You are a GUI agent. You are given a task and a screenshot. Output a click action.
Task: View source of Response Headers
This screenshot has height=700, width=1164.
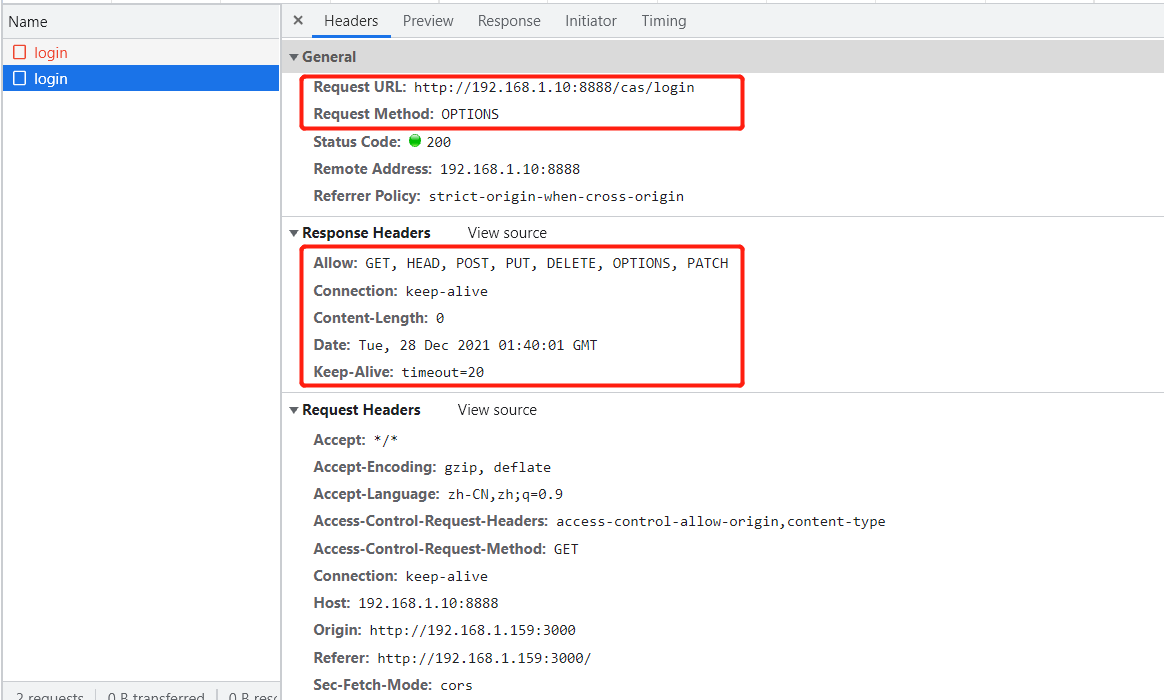[x=507, y=233]
